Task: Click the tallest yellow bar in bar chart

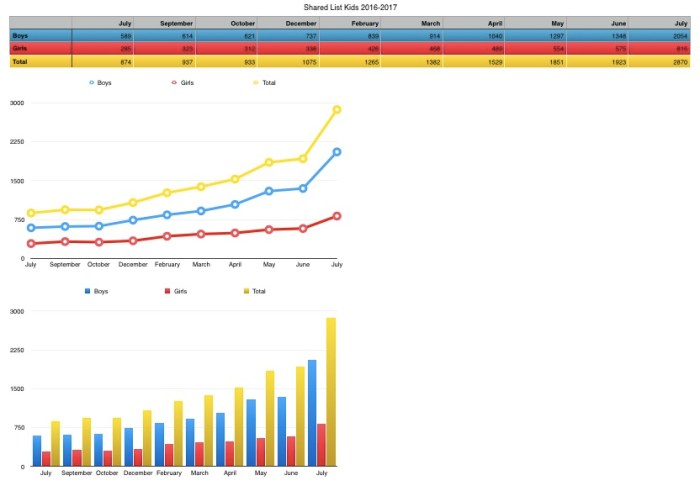Action: pos(331,392)
